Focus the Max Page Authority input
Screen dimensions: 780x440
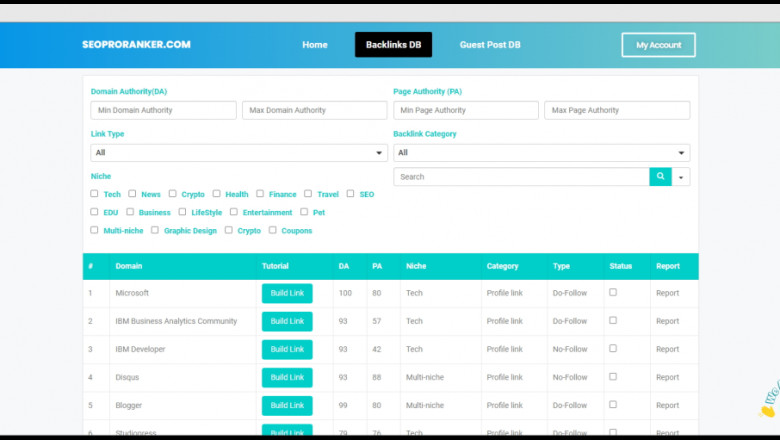[617, 110]
